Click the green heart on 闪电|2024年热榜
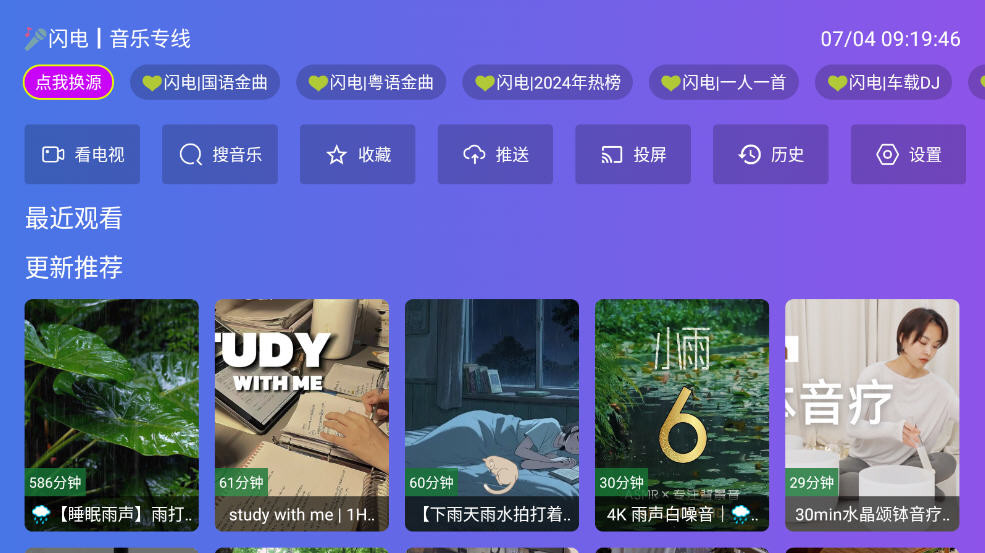 (x=485, y=83)
